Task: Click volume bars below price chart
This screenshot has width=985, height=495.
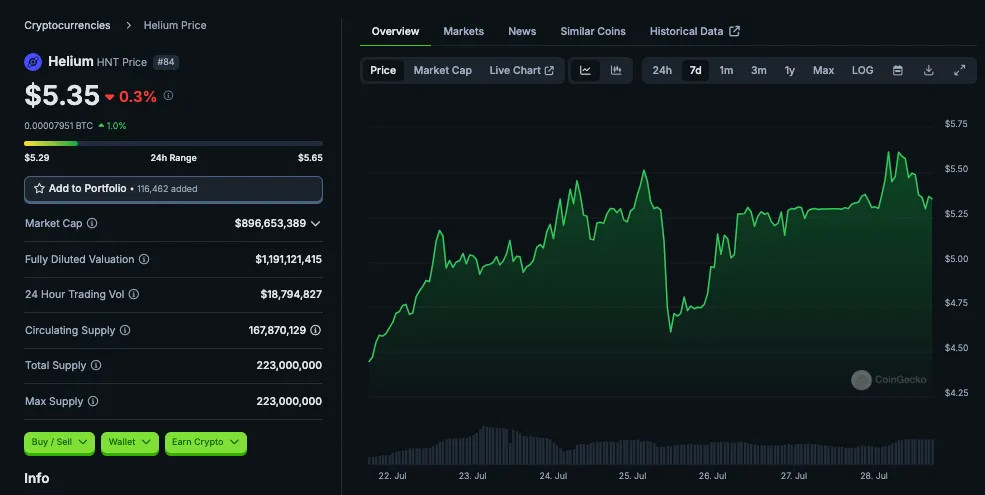Action: [651, 447]
